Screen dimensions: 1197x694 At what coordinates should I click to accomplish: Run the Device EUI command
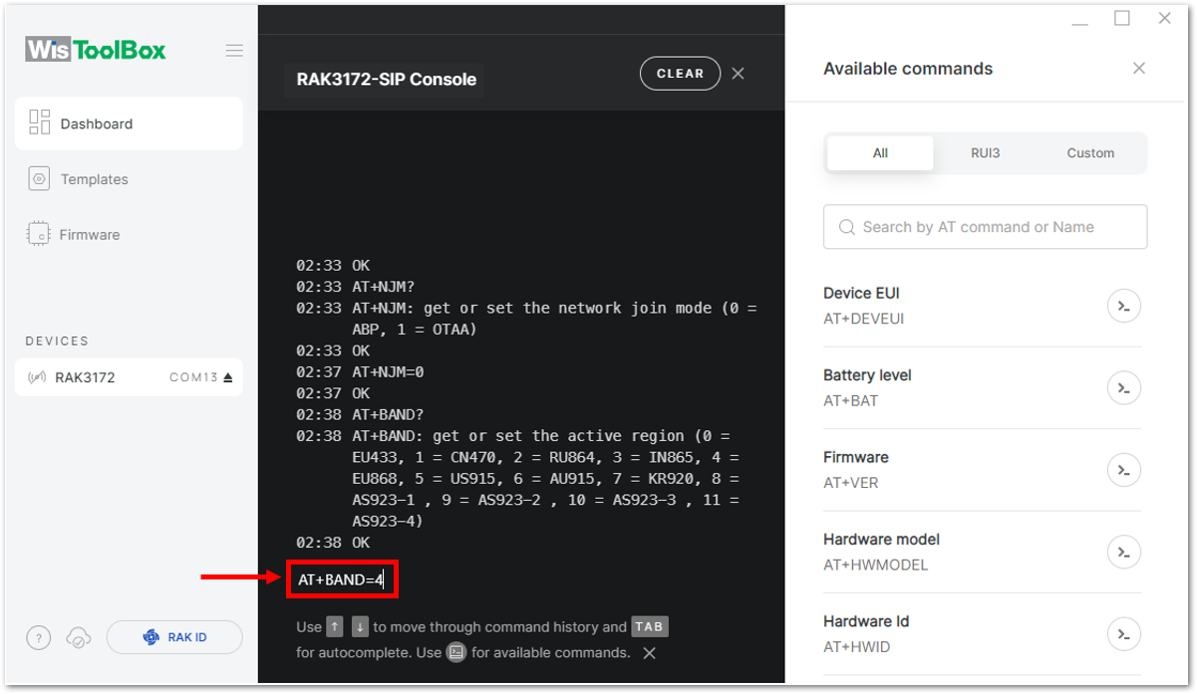pyautogui.click(x=1124, y=306)
